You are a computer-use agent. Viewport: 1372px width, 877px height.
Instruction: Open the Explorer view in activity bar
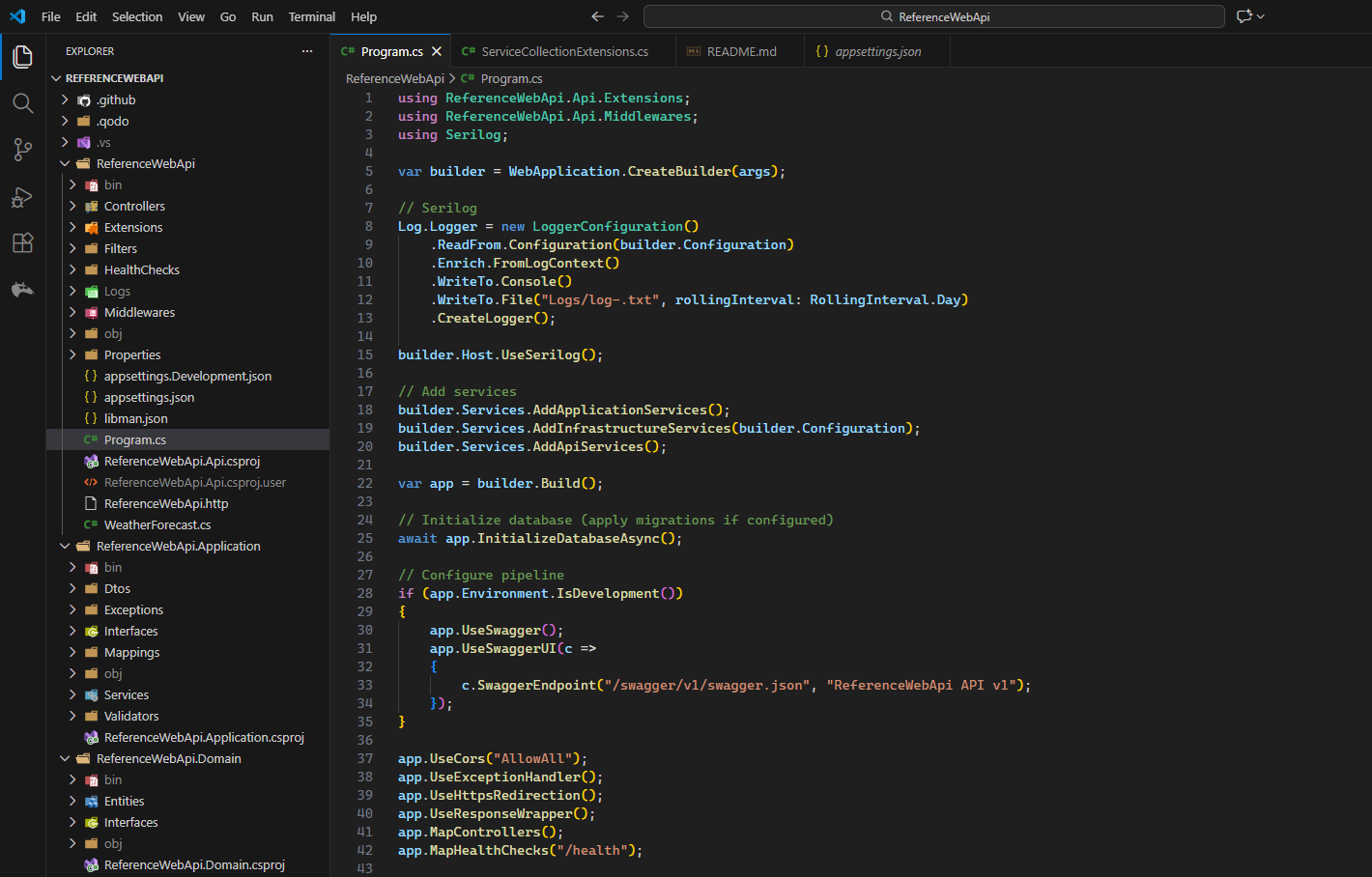23,57
